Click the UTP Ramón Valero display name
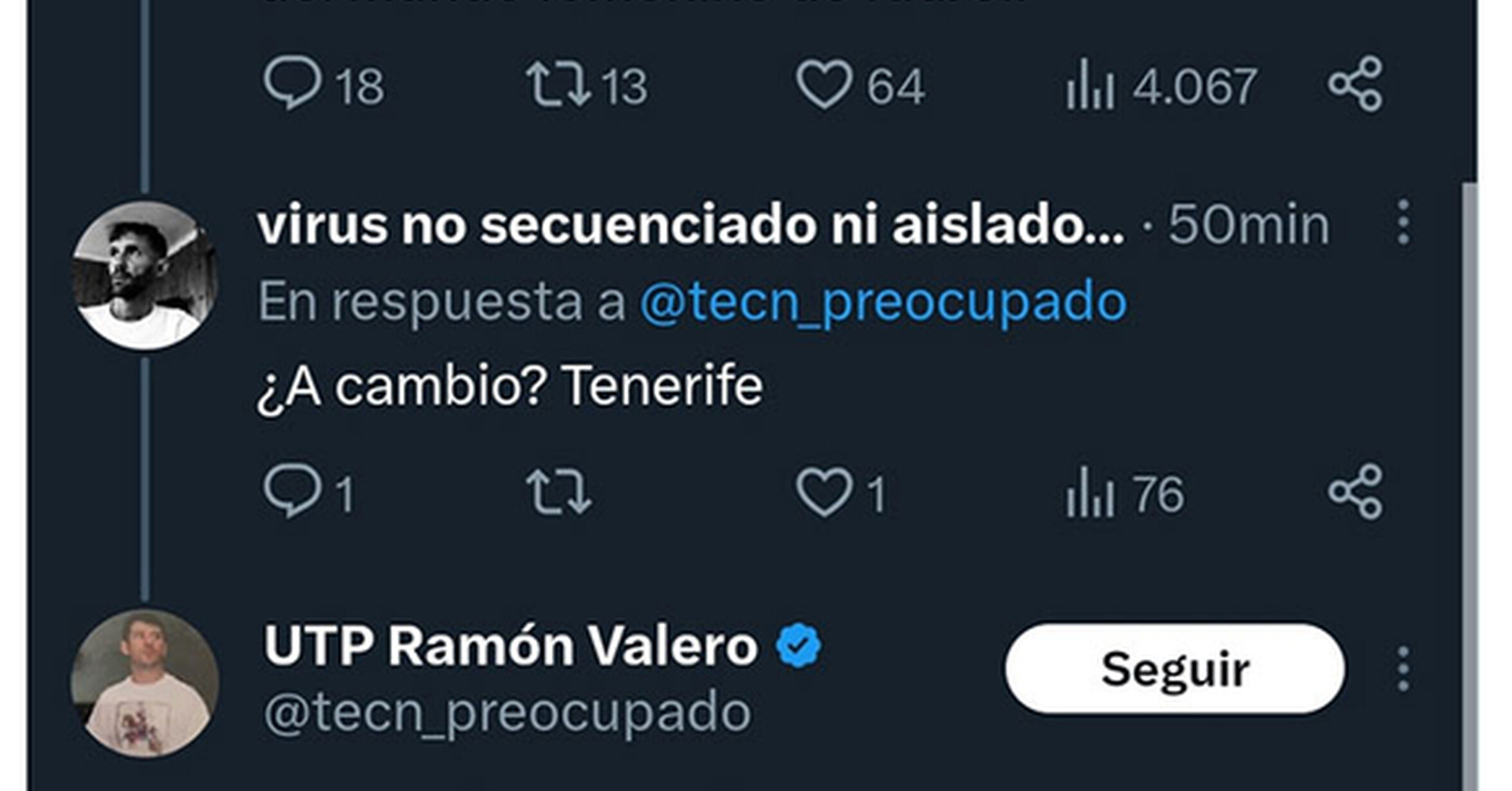The height and width of the screenshot is (791, 1512). [511, 646]
